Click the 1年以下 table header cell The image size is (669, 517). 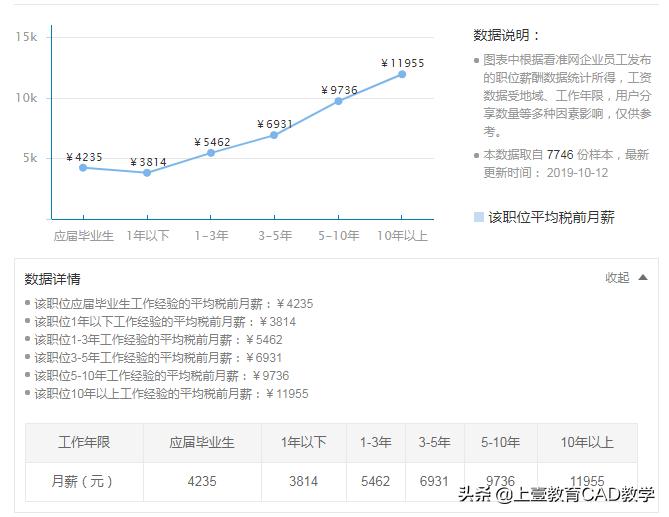(x=304, y=442)
